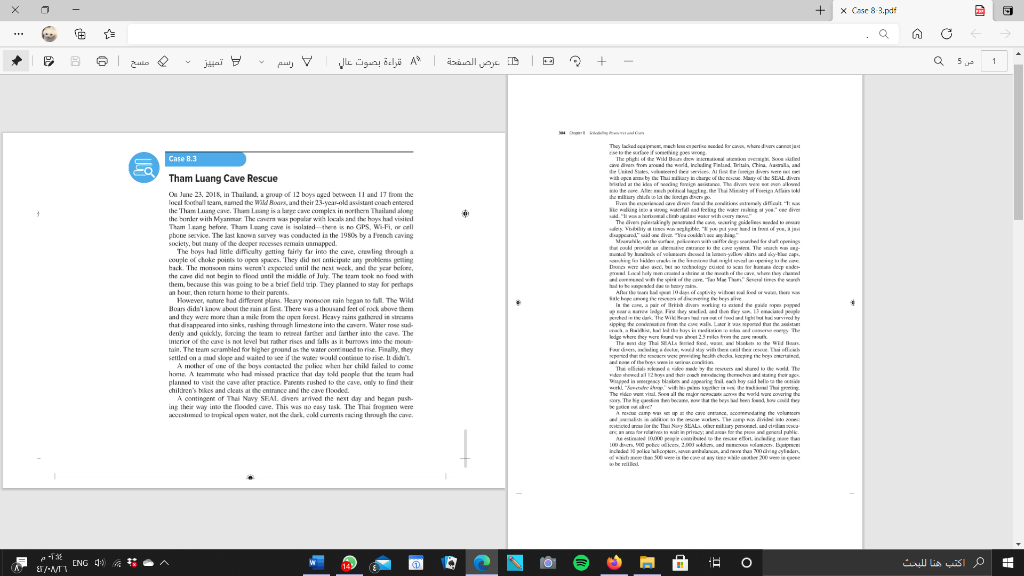The height and width of the screenshot is (576, 1024).
Task: Open WhatsApp from the taskbar
Action: tap(349, 562)
